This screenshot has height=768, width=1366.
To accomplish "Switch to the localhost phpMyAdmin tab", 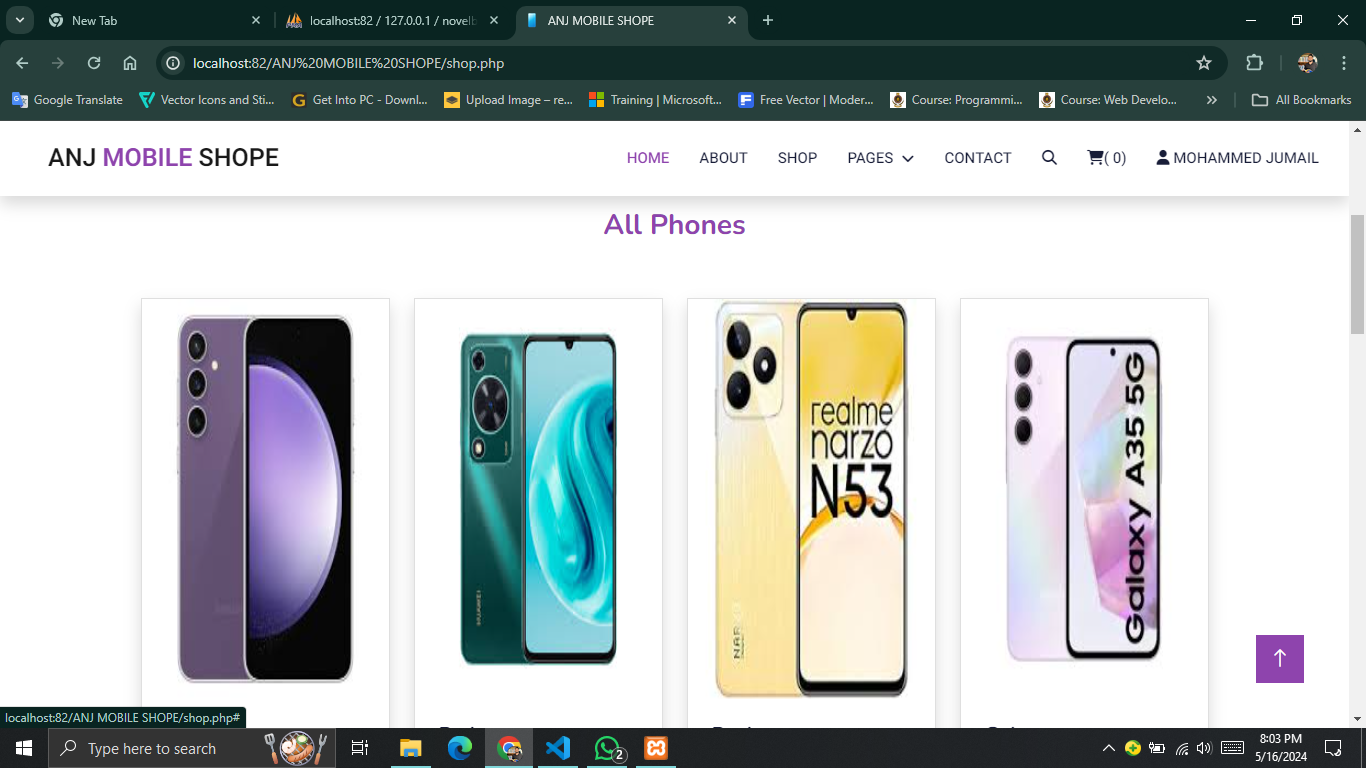I will pyautogui.click(x=392, y=20).
